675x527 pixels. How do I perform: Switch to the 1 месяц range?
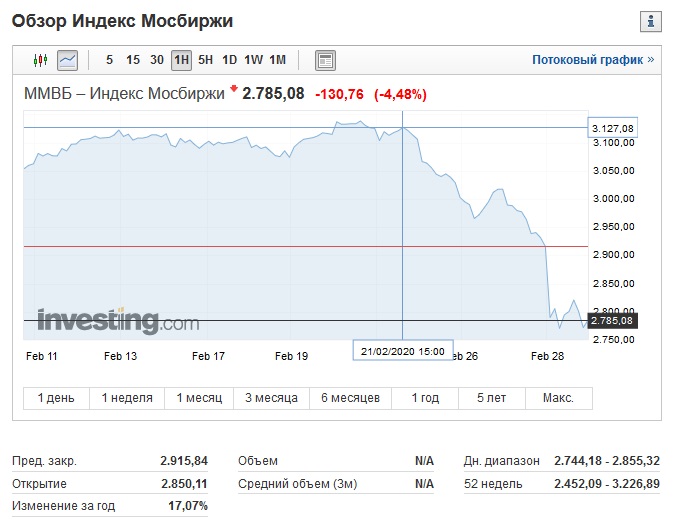coord(199,398)
